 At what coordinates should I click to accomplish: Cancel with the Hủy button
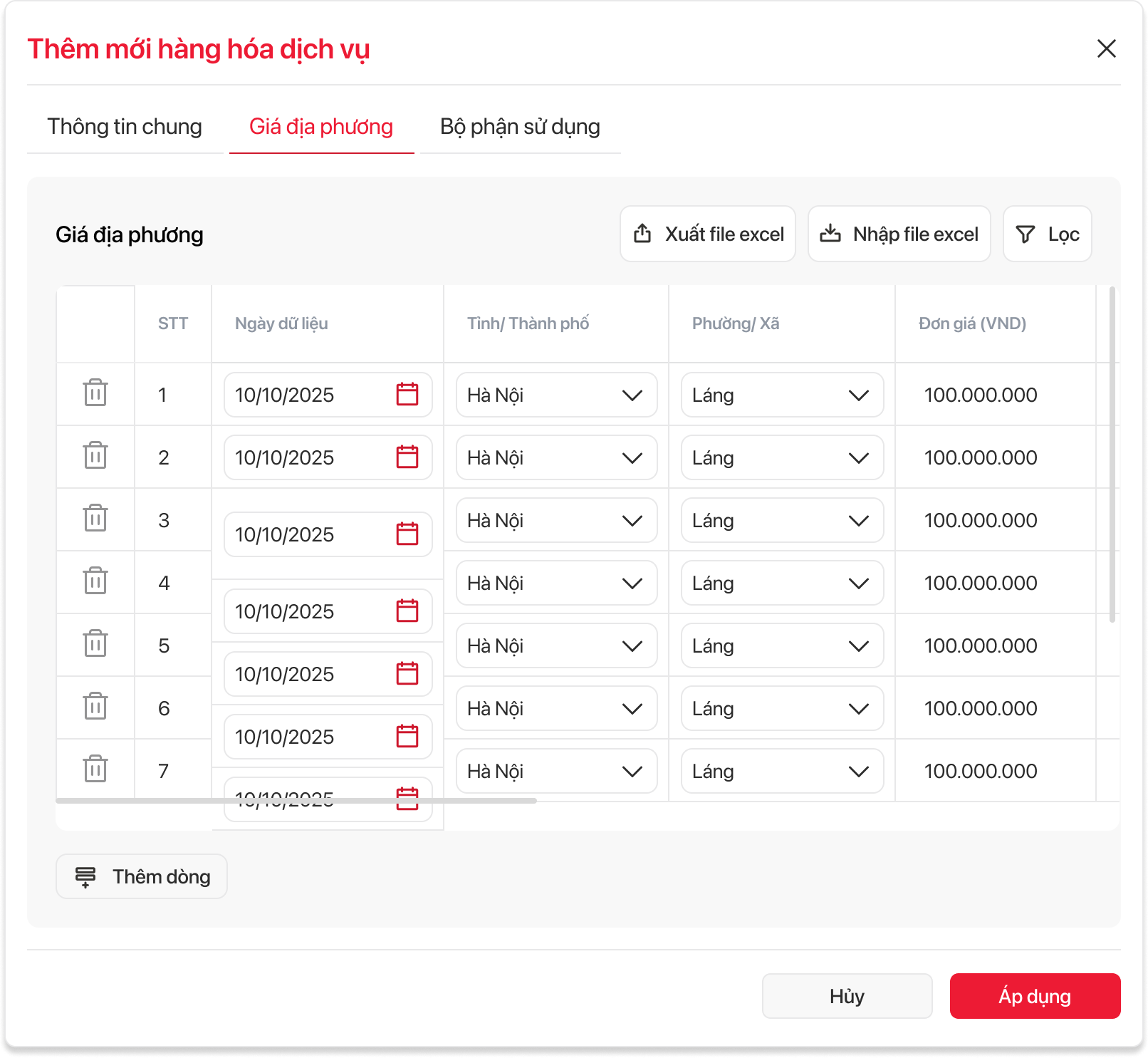[847, 996]
